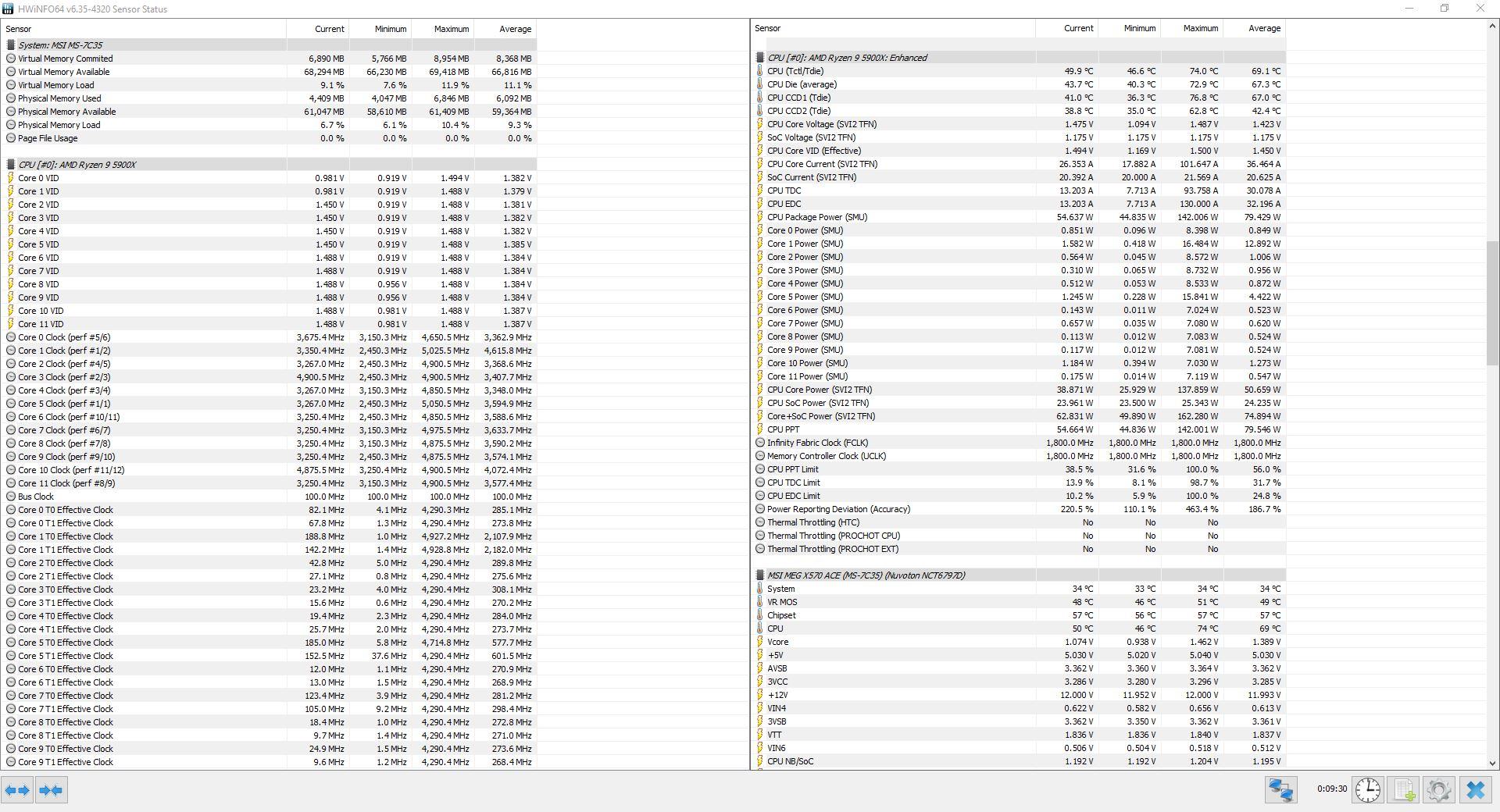Click the right panel Sensor column header
This screenshot has height=812, width=1500.
click(893, 28)
